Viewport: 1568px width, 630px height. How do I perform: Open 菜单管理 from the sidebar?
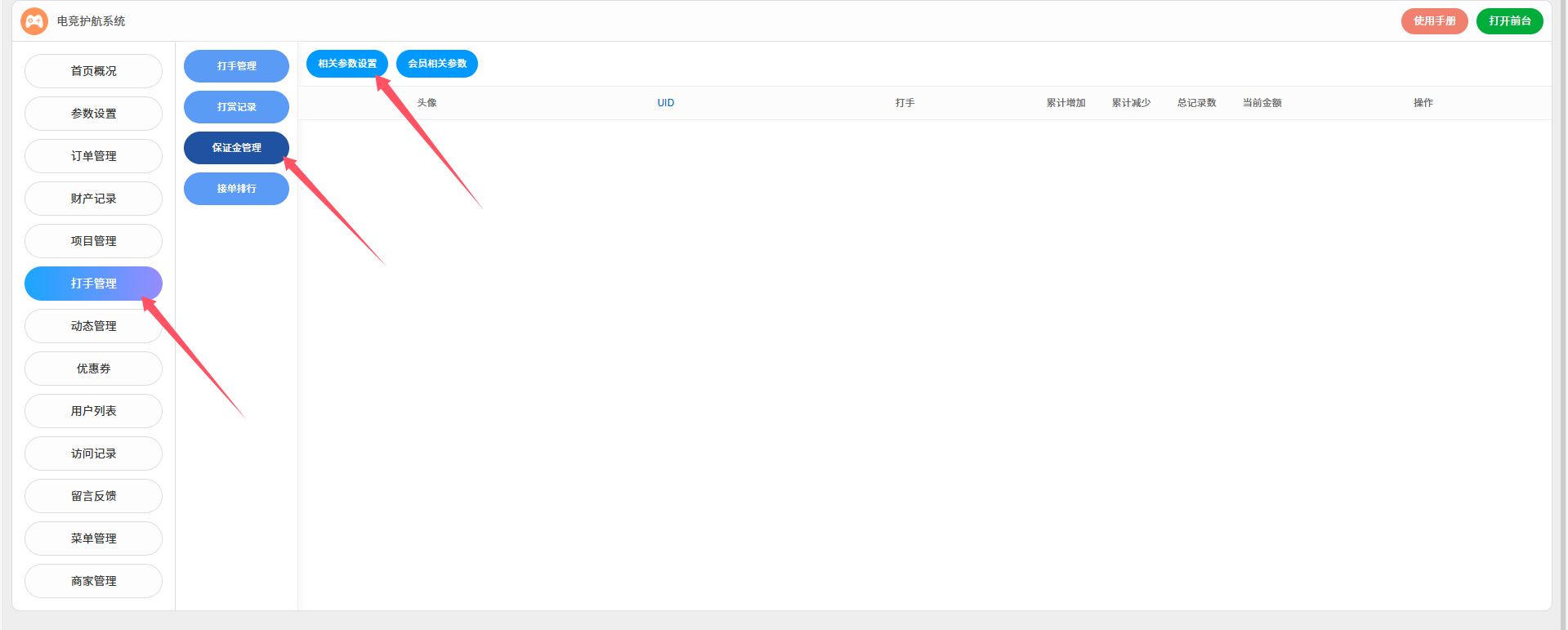point(93,538)
